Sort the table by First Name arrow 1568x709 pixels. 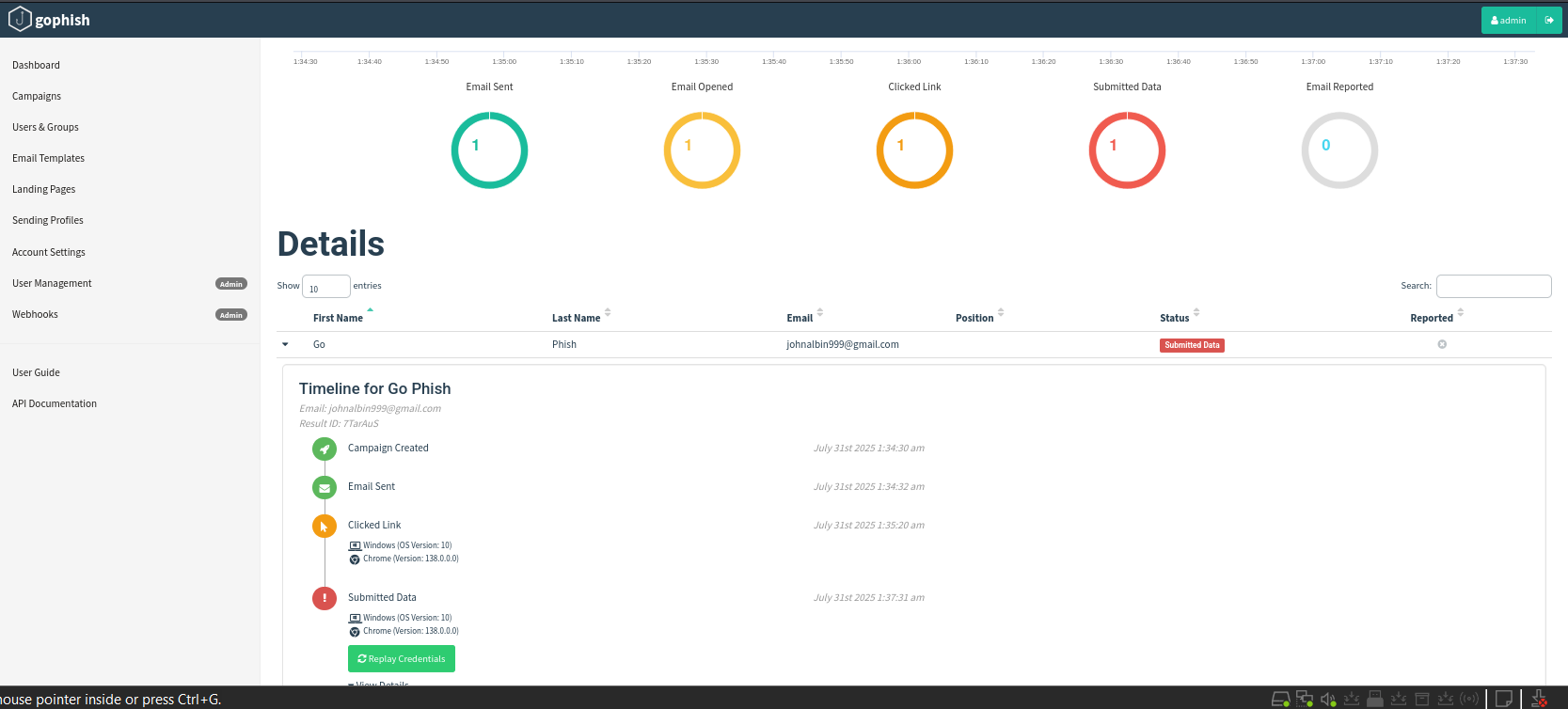pyautogui.click(x=370, y=309)
